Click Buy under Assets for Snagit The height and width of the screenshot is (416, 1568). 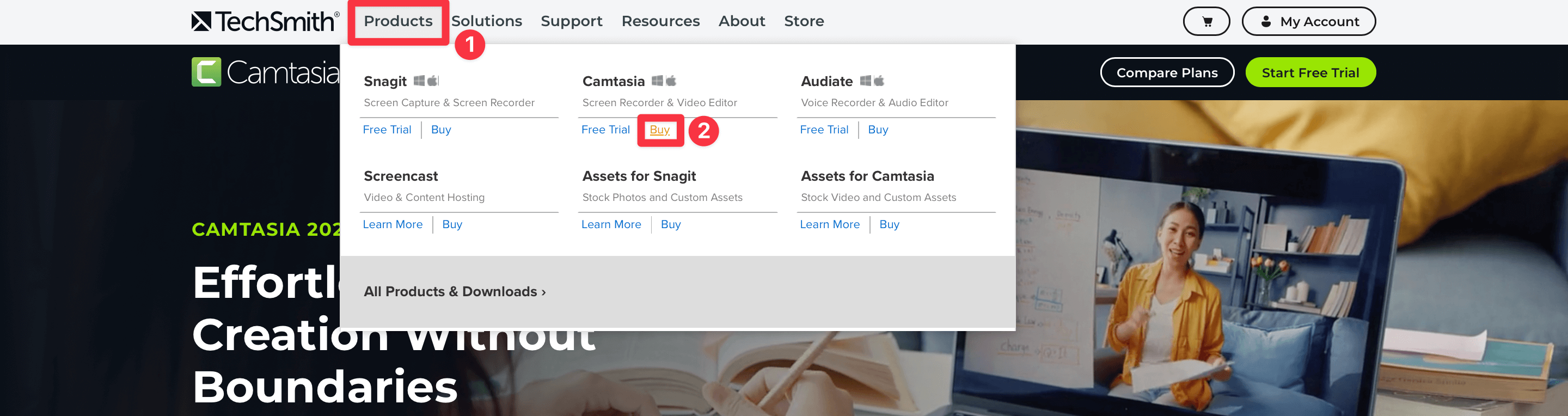click(x=671, y=224)
